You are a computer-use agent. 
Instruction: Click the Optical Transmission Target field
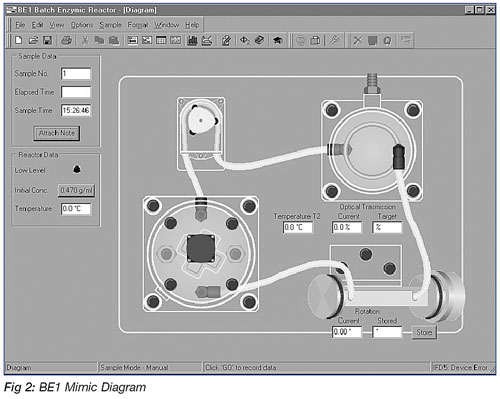387,227
